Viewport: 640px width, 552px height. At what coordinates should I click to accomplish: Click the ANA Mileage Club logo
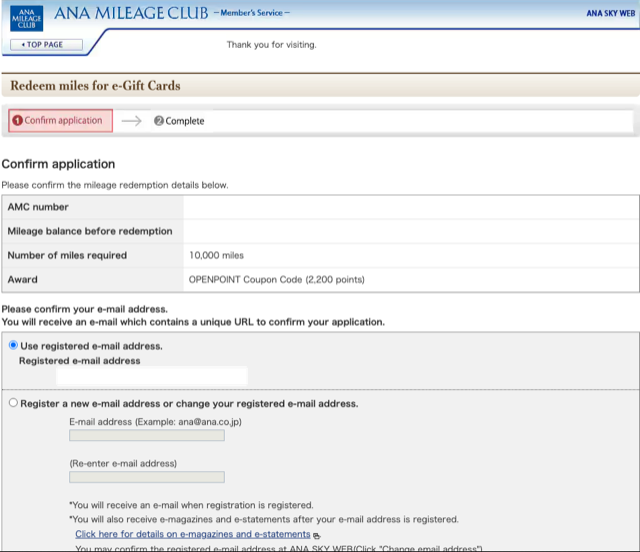point(27,18)
